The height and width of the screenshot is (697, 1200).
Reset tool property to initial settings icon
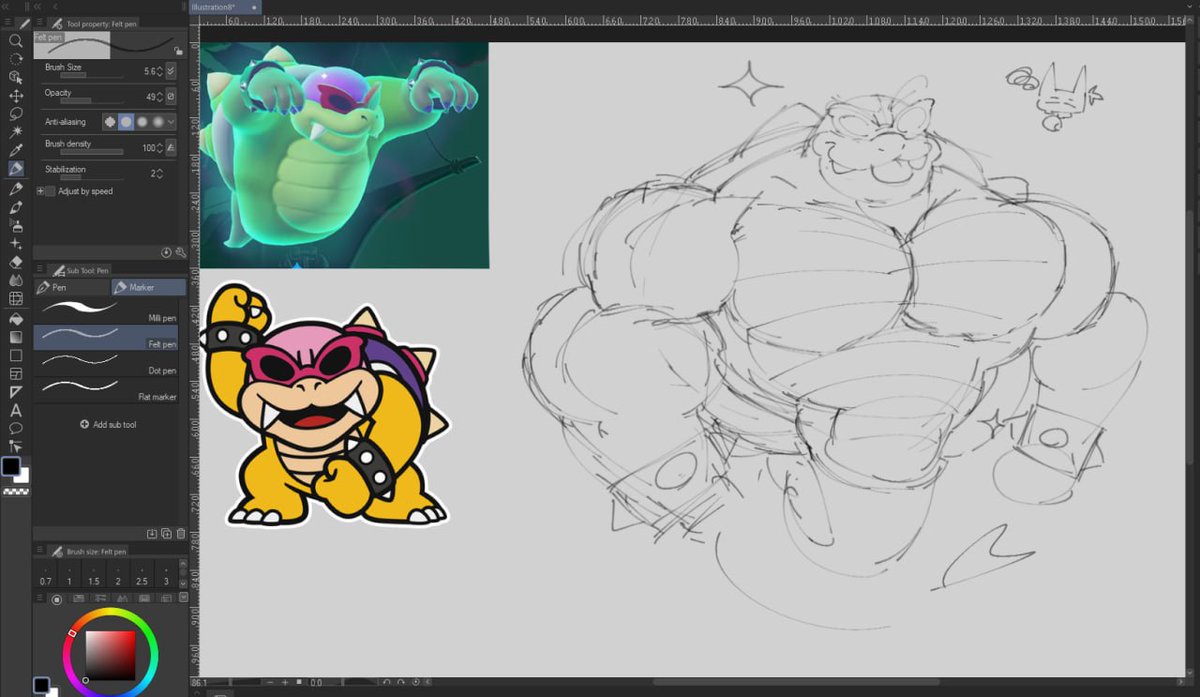tap(166, 253)
